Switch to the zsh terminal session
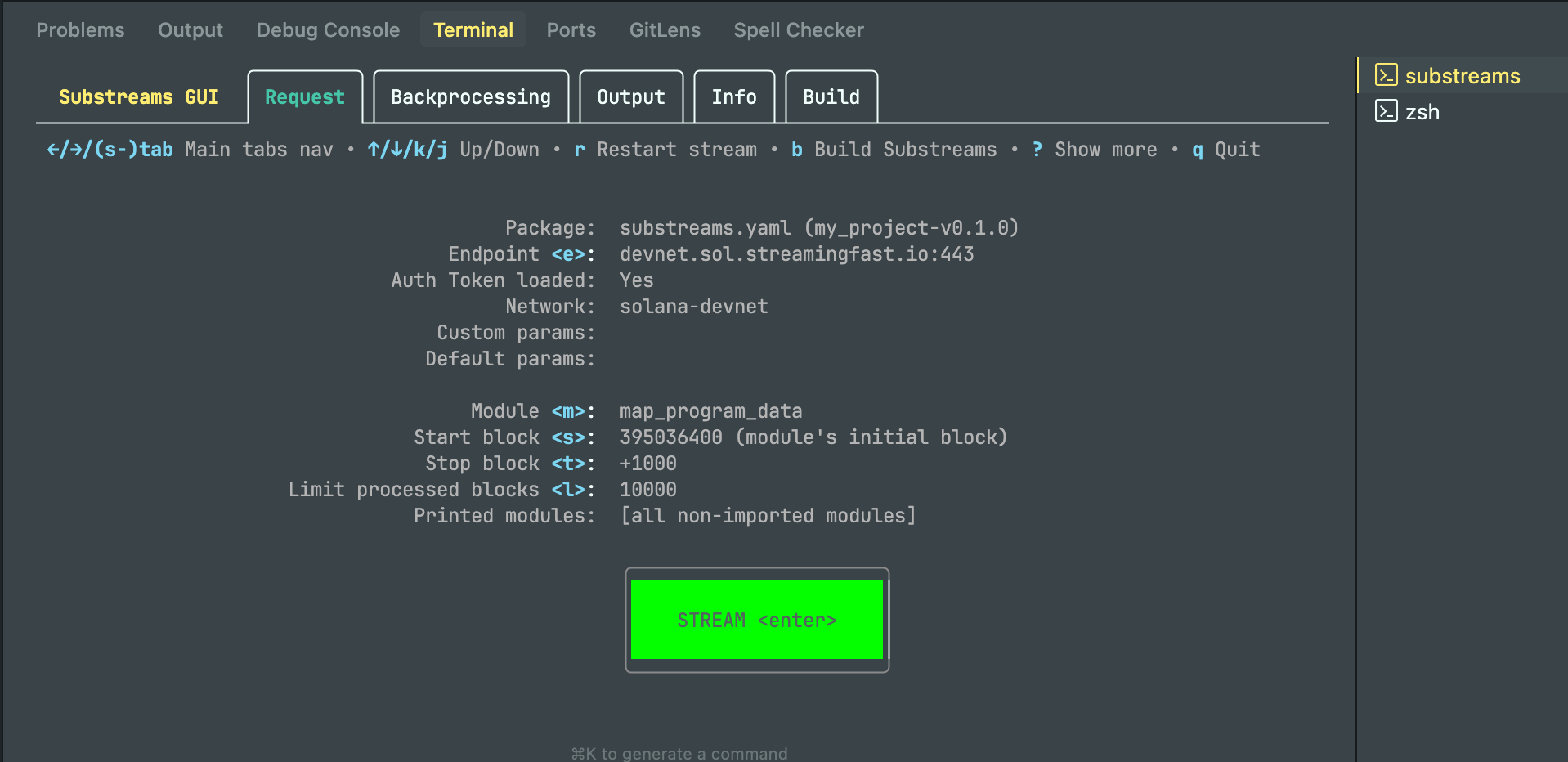Viewport: 1568px width, 762px height. tap(1462, 112)
